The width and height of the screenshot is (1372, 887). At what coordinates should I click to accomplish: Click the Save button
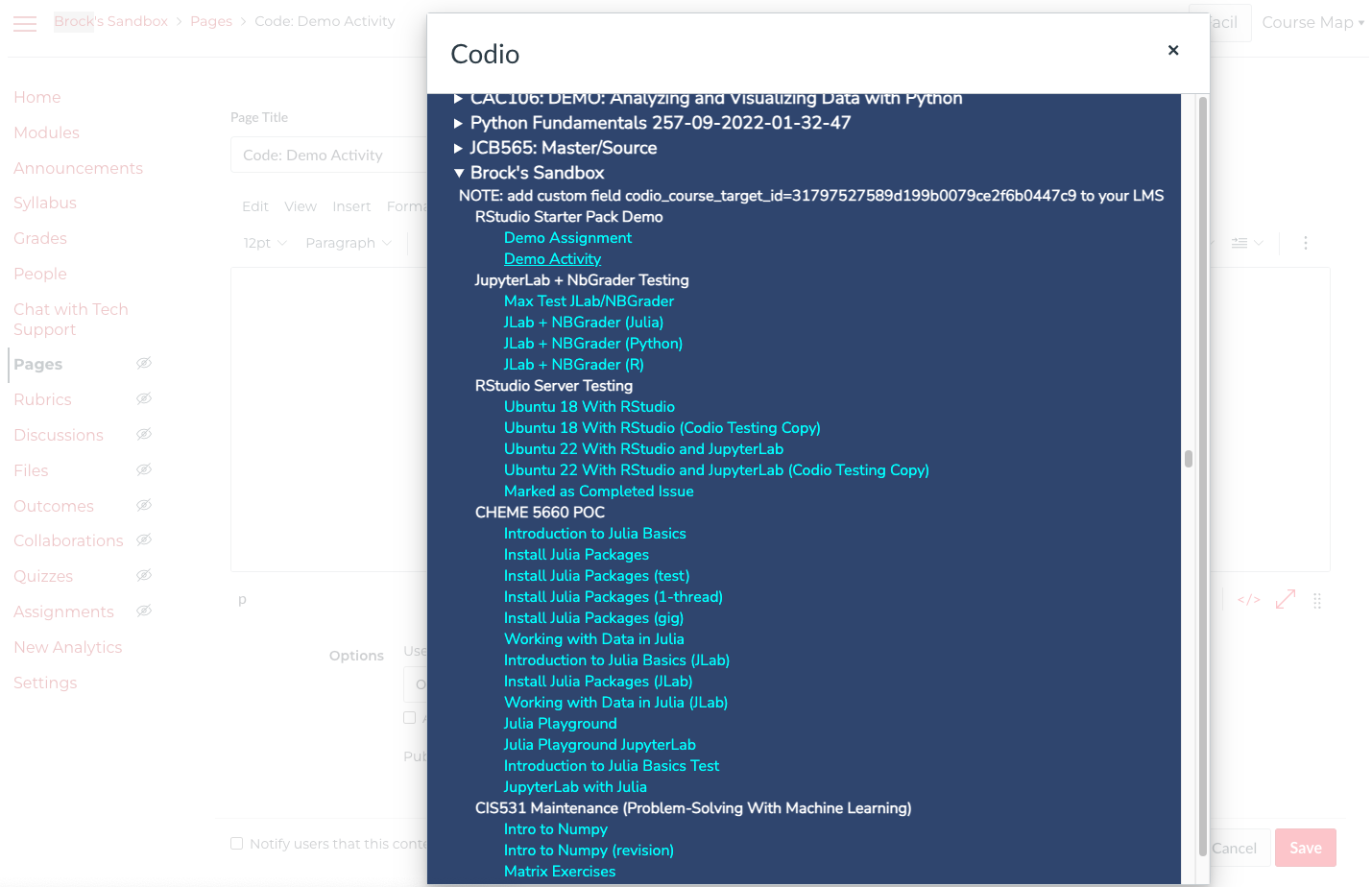coord(1305,848)
